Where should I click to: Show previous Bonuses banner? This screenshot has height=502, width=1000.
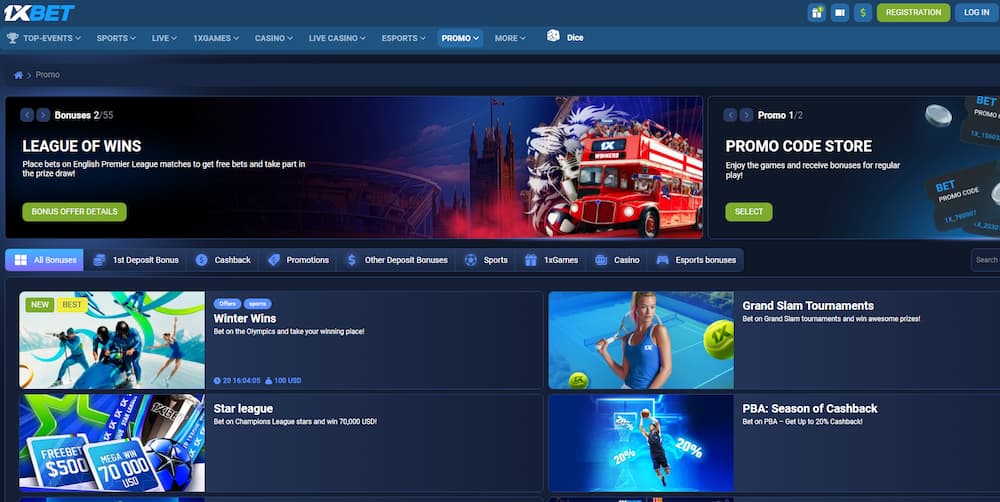pyautogui.click(x=27, y=115)
